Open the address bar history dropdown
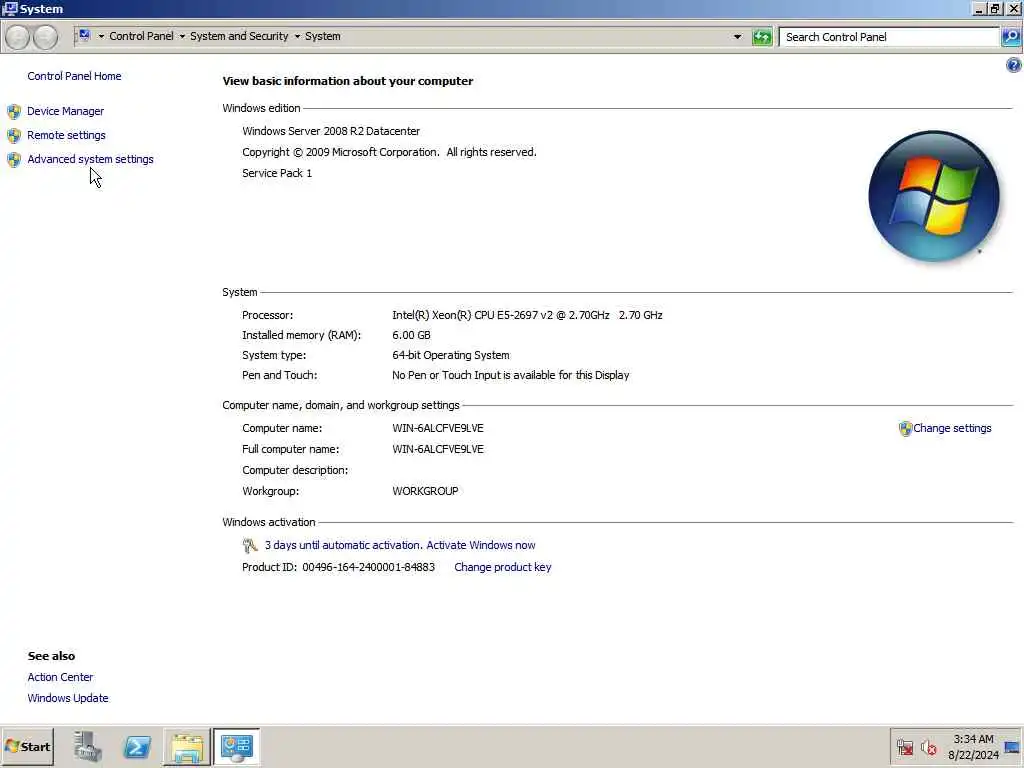 [737, 37]
